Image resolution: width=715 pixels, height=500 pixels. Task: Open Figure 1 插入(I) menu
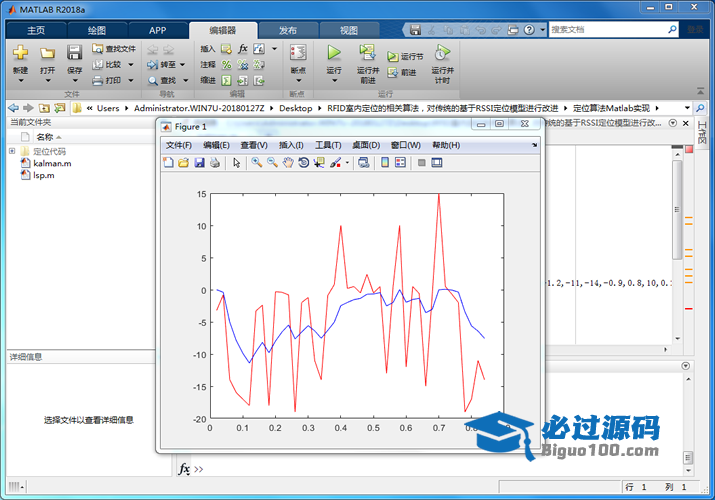[x=291, y=145]
